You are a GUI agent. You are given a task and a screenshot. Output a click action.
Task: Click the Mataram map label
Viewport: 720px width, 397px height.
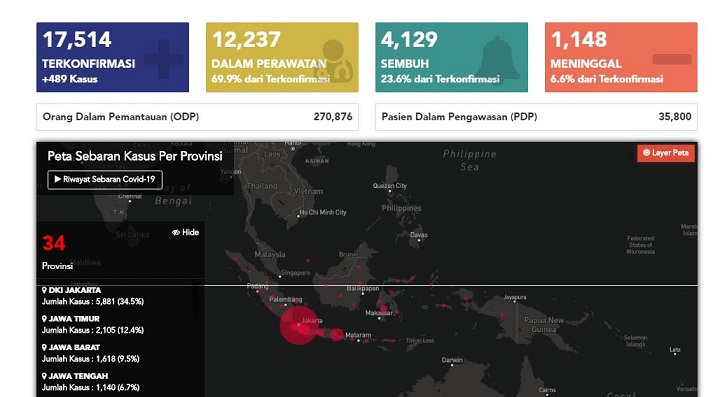(358, 335)
